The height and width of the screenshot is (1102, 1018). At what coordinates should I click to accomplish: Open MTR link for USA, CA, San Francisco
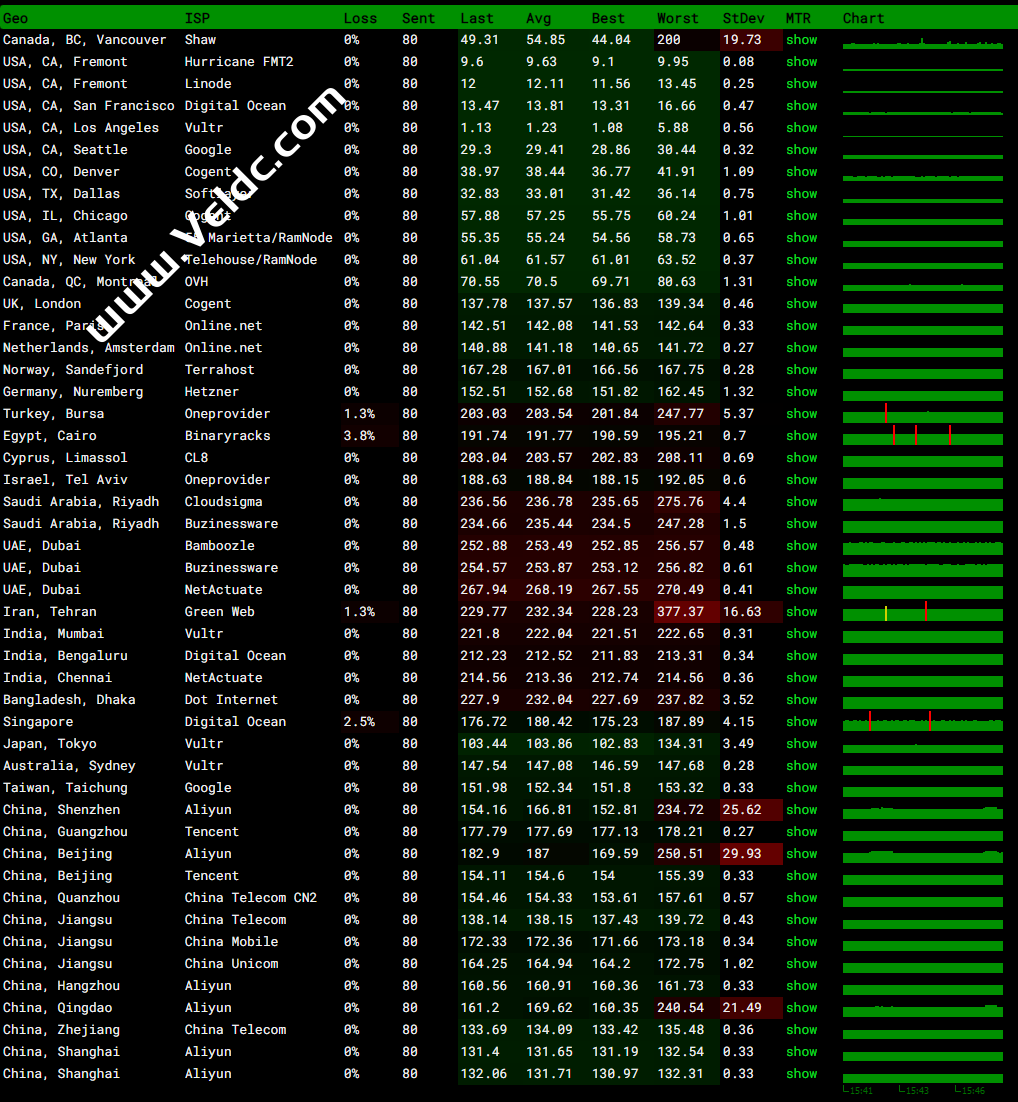801,106
